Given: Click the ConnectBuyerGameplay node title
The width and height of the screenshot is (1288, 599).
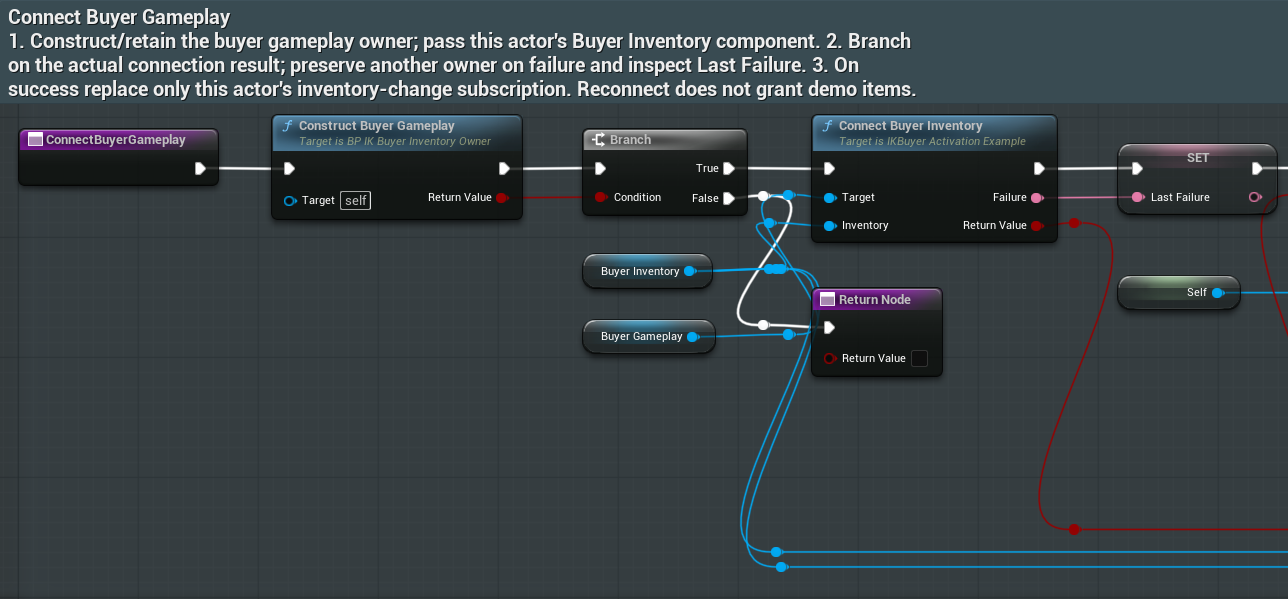Looking at the screenshot, I should 116,140.
